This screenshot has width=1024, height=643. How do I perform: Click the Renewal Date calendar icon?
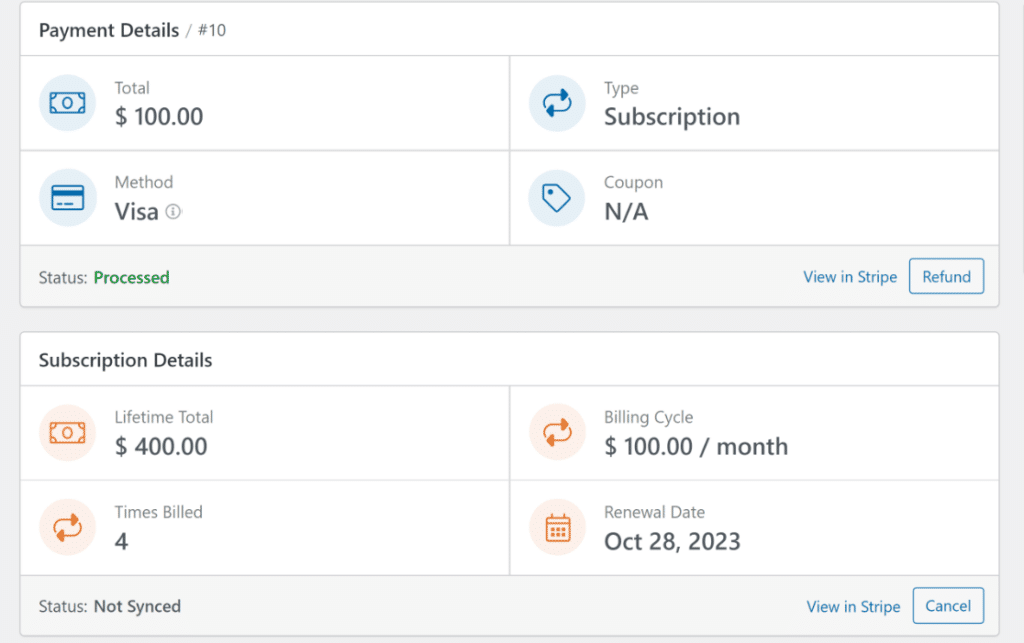point(556,527)
